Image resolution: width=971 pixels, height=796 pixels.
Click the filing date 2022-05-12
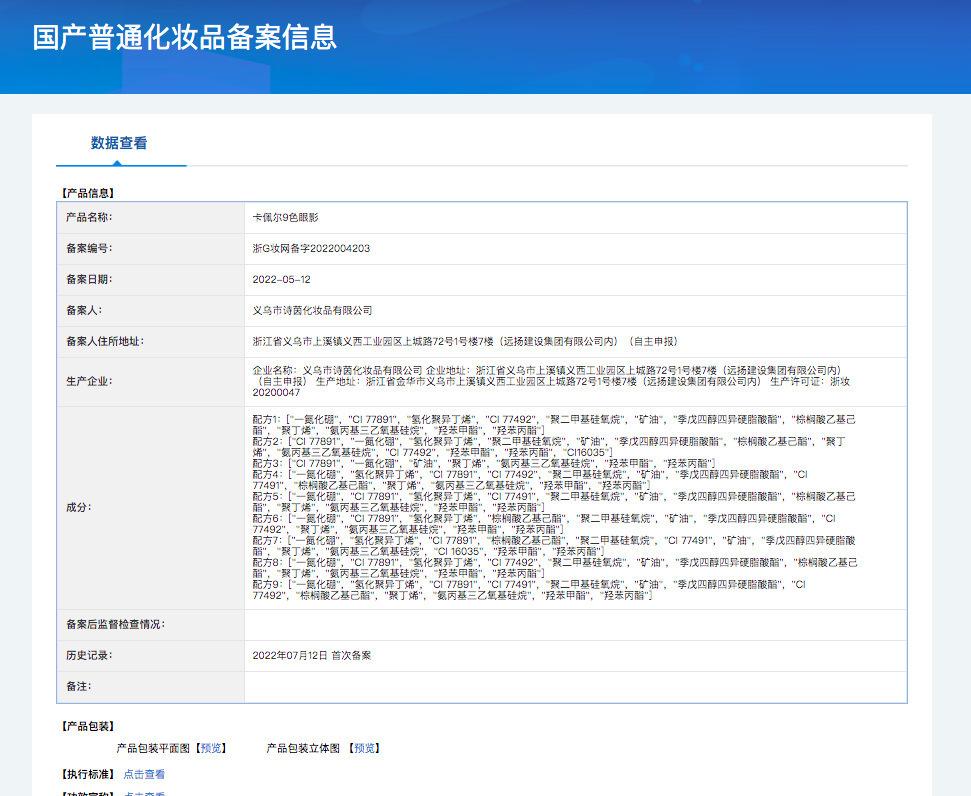[281, 280]
